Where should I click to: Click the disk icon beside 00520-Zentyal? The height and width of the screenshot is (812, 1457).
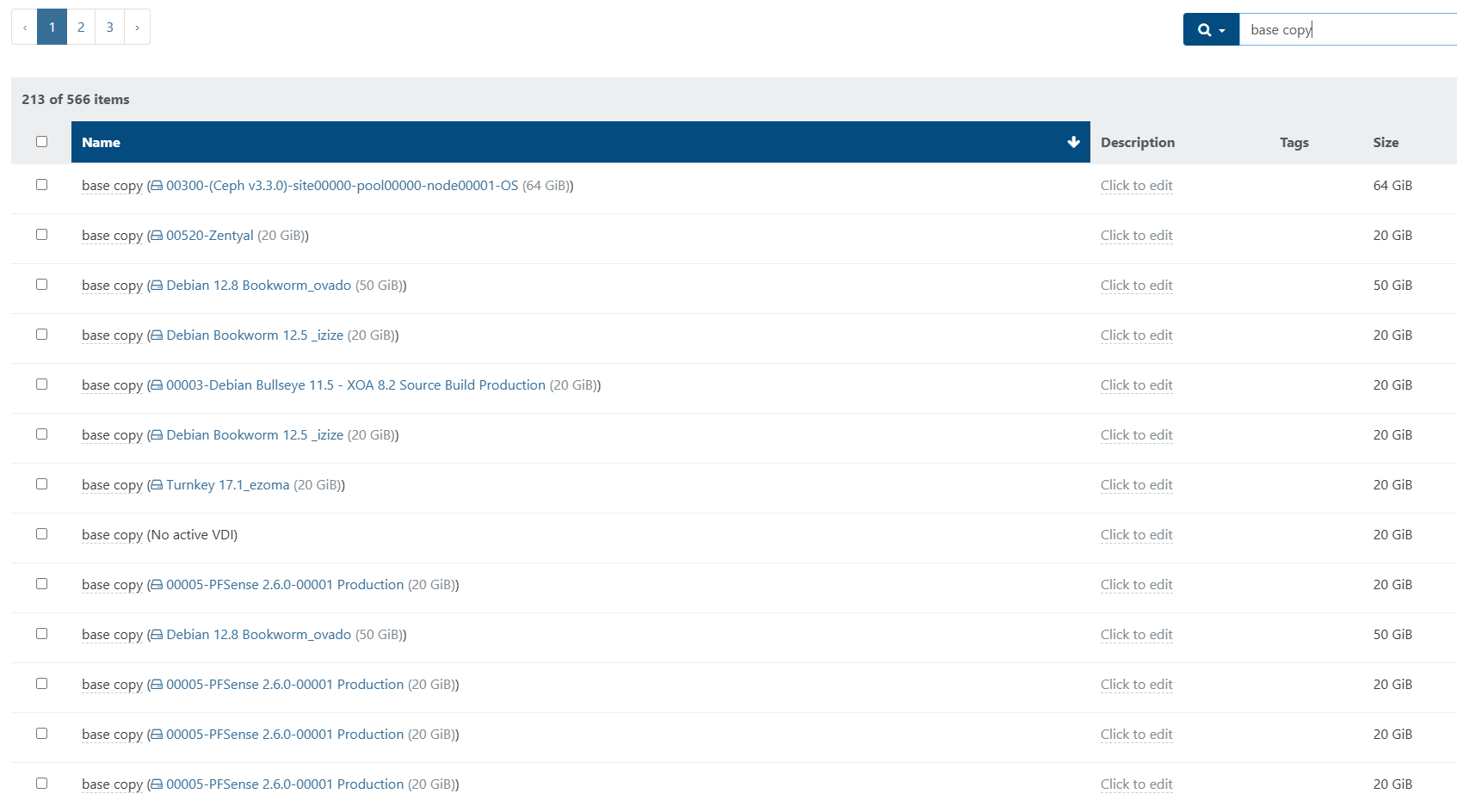click(157, 236)
